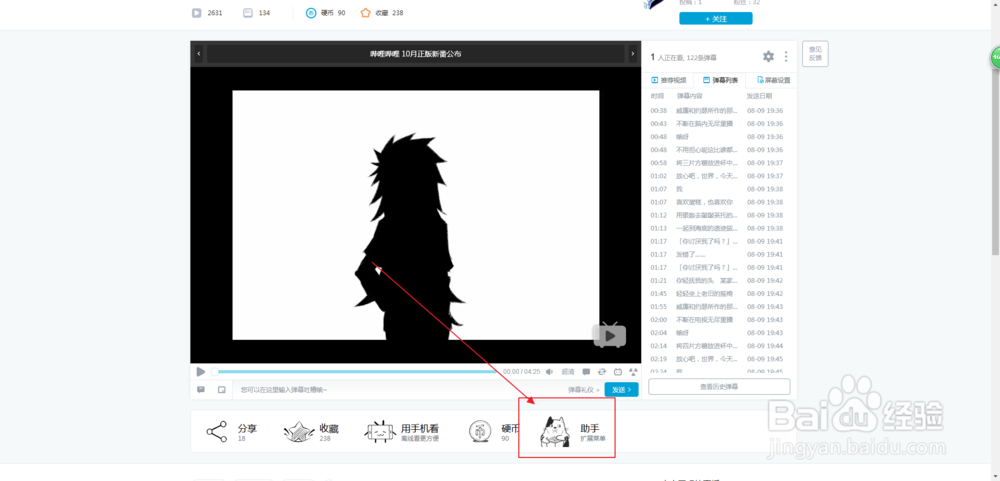This screenshot has height=481, width=1000.
Task: Sort danmaku by 发送日期 column header
Action: (x=759, y=96)
